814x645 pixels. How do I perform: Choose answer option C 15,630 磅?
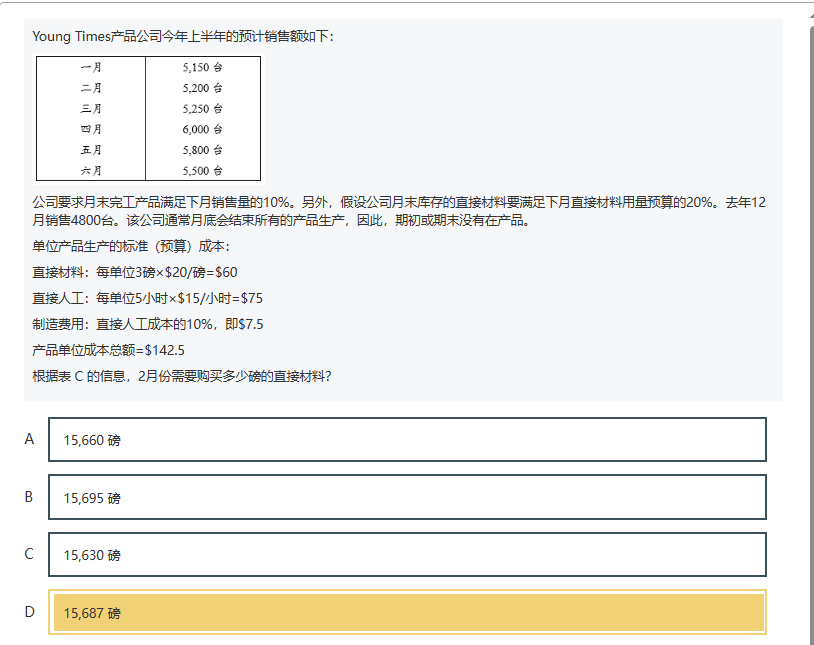point(407,554)
